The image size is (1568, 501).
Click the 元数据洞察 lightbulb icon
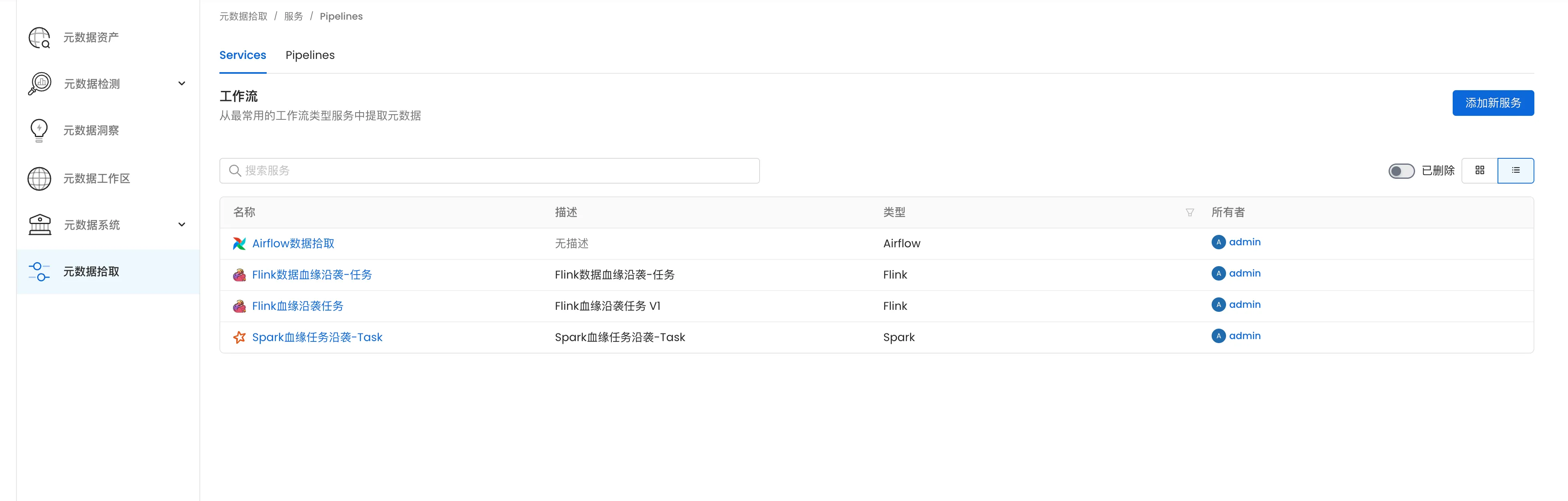pos(39,130)
